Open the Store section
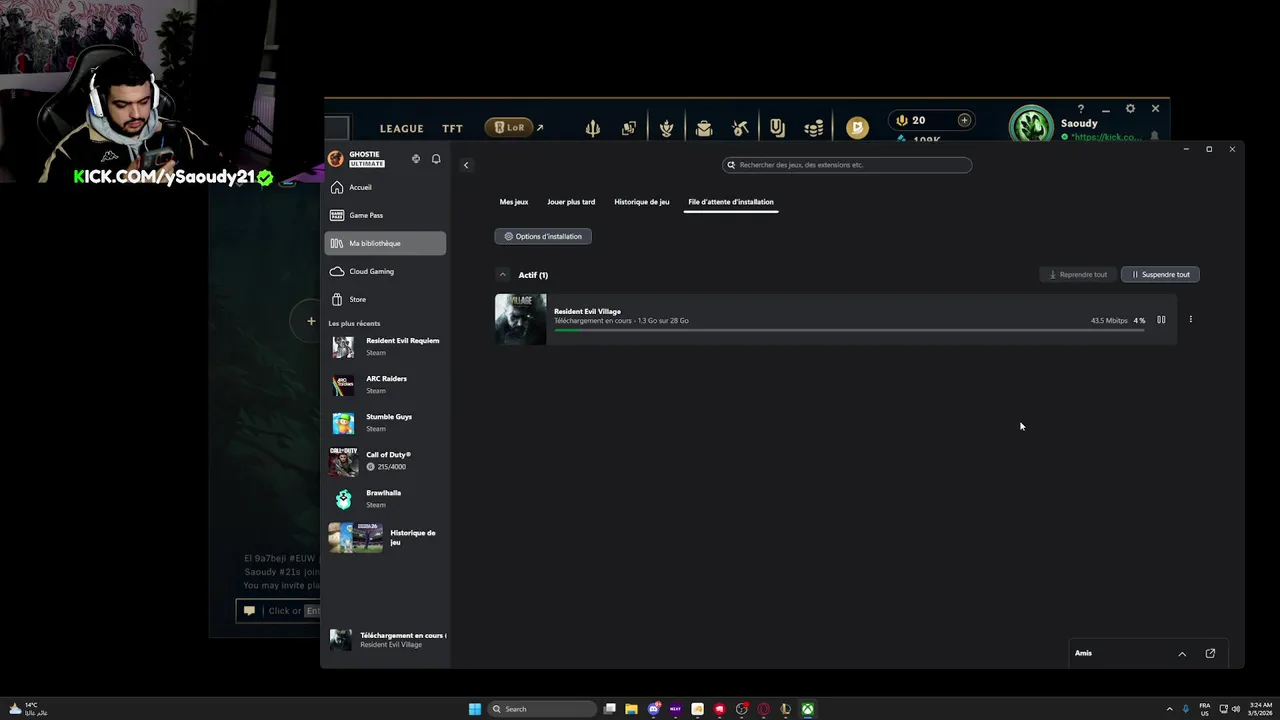 coord(385,299)
